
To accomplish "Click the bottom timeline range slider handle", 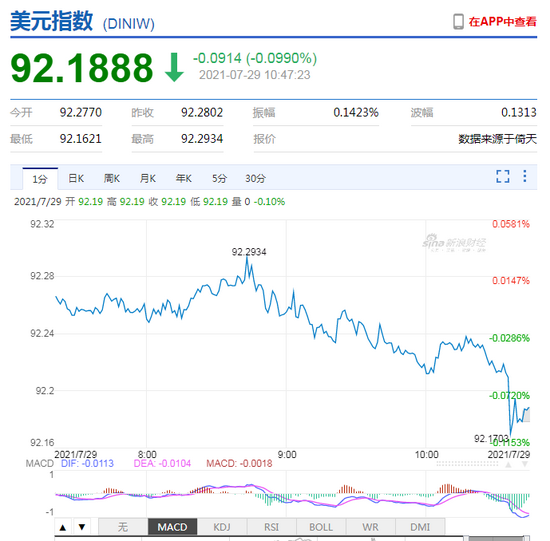I will tap(466, 538).
